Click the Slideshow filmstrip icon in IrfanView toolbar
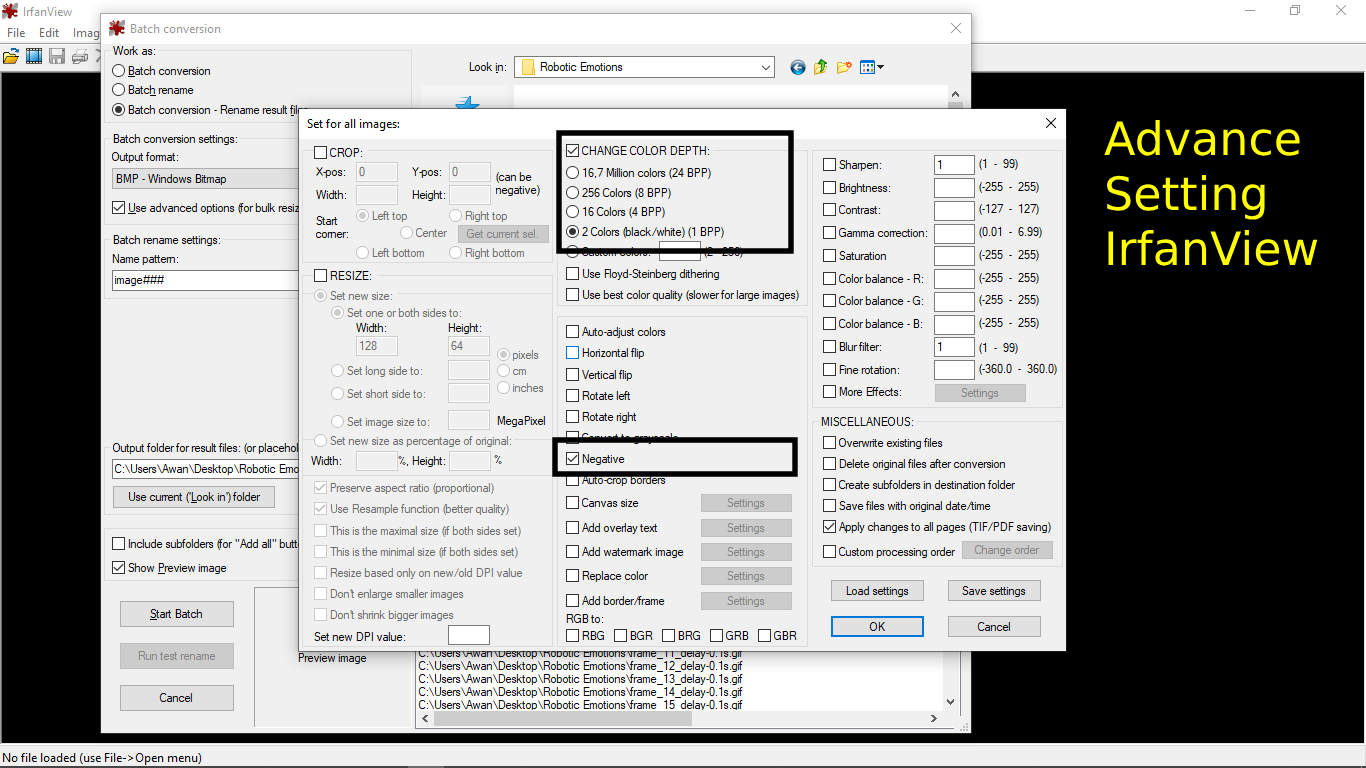The height and width of the screenshot is (768, 1366). pyautogui.click(x=34, y=56)
